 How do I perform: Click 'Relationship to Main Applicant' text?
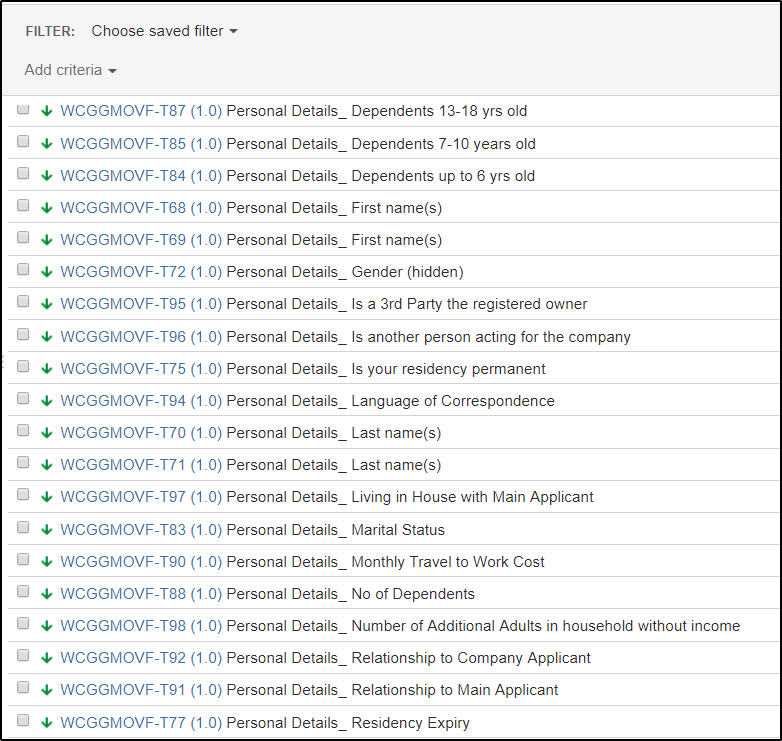[x=455, y=690]
